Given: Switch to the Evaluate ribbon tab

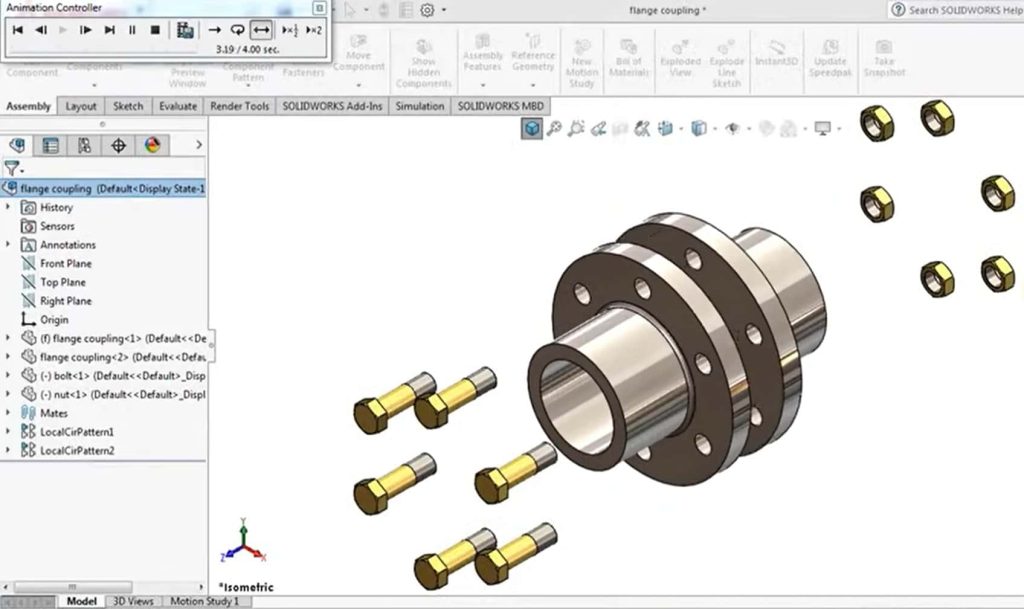Looking at the screenshot, I should 177,106.
